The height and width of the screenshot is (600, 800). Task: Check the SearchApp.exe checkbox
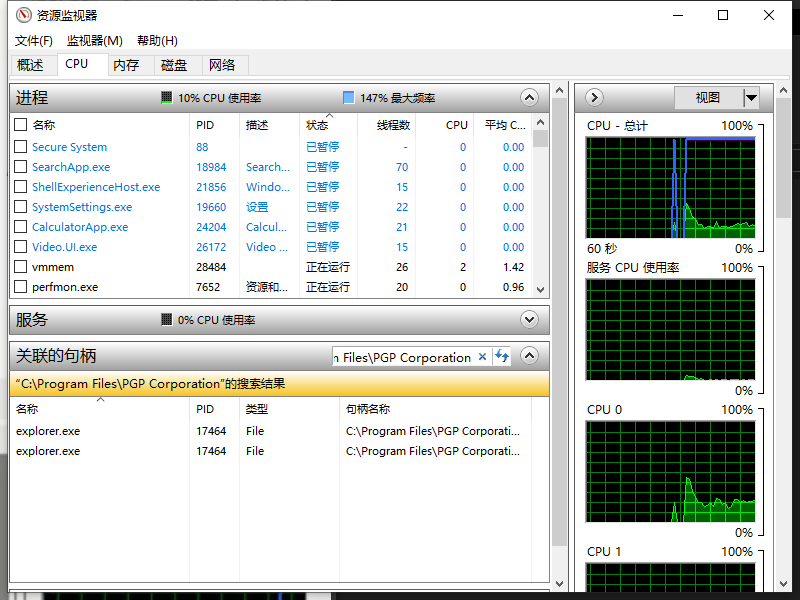tap(19, 166)
